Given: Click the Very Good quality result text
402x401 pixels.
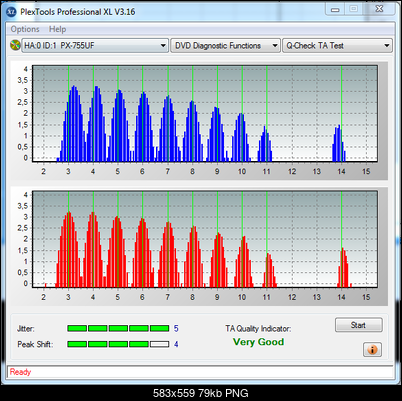Looking at the screenshot, I should (x=258, y=342).
